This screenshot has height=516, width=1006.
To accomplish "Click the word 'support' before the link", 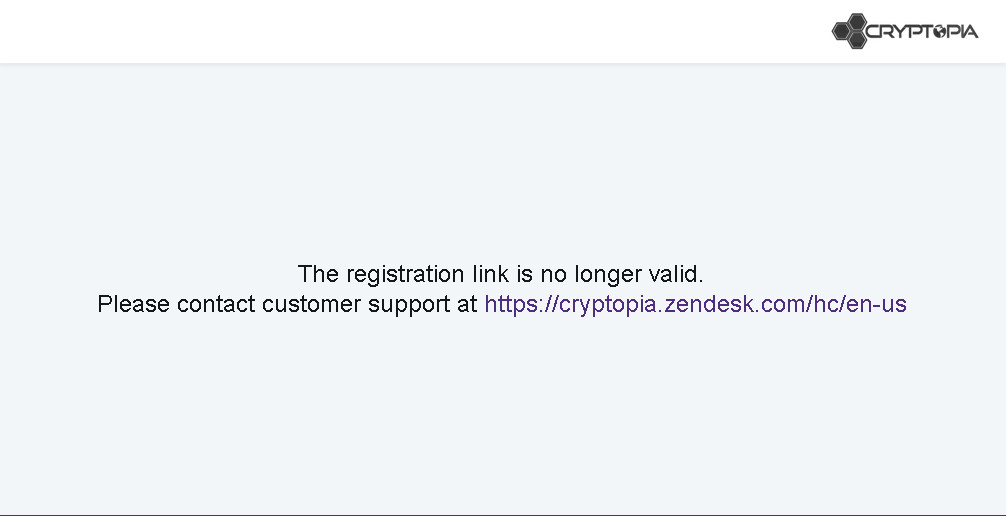I will point(409,305).
